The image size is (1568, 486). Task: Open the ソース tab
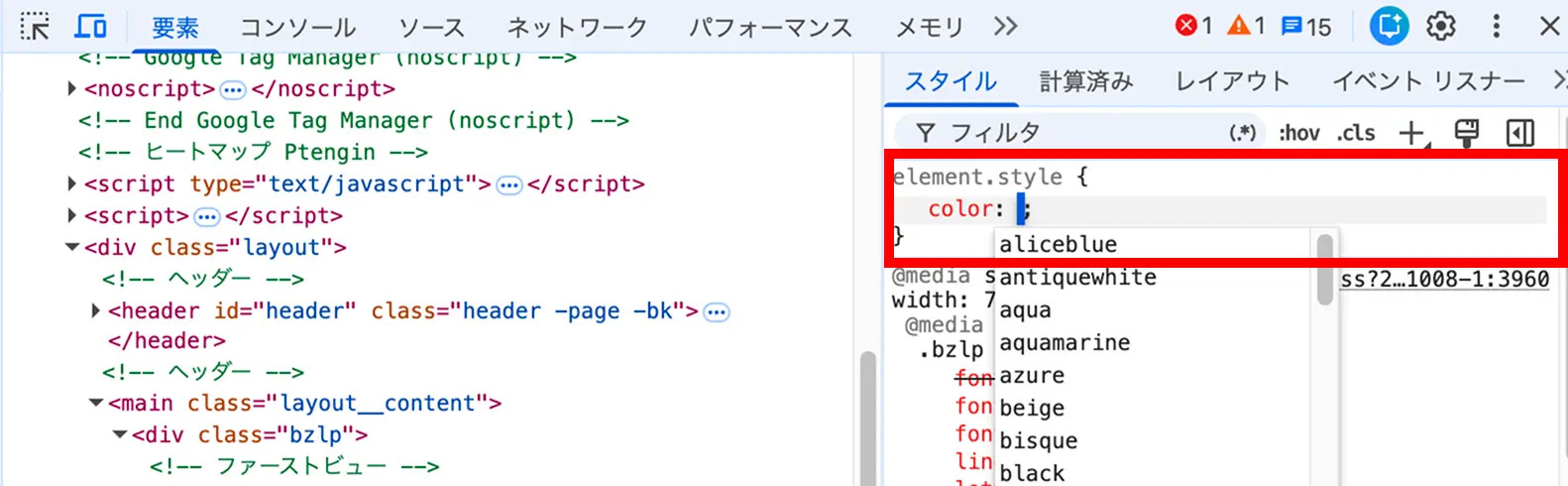[431, 28]
